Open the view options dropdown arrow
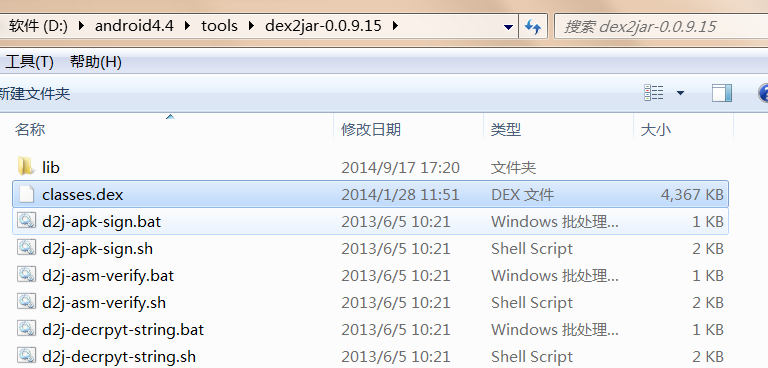 (680, 93)
